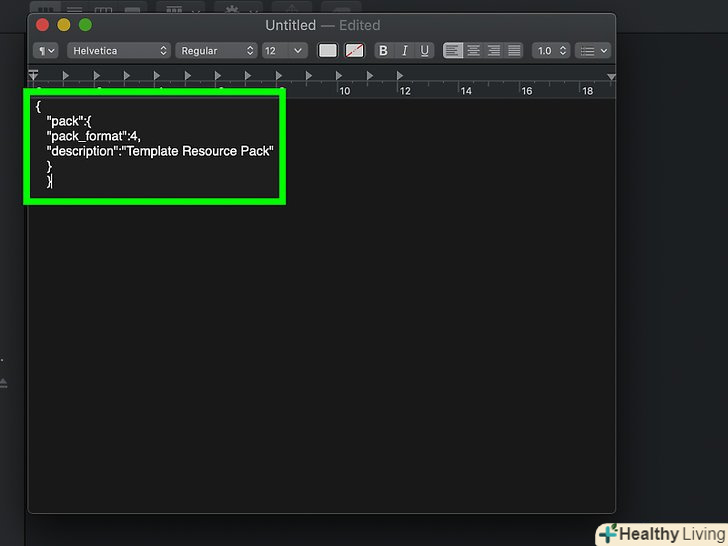Toggle italic formatting
The height and width of the screenshot is (546, 728).
[404, 51]
